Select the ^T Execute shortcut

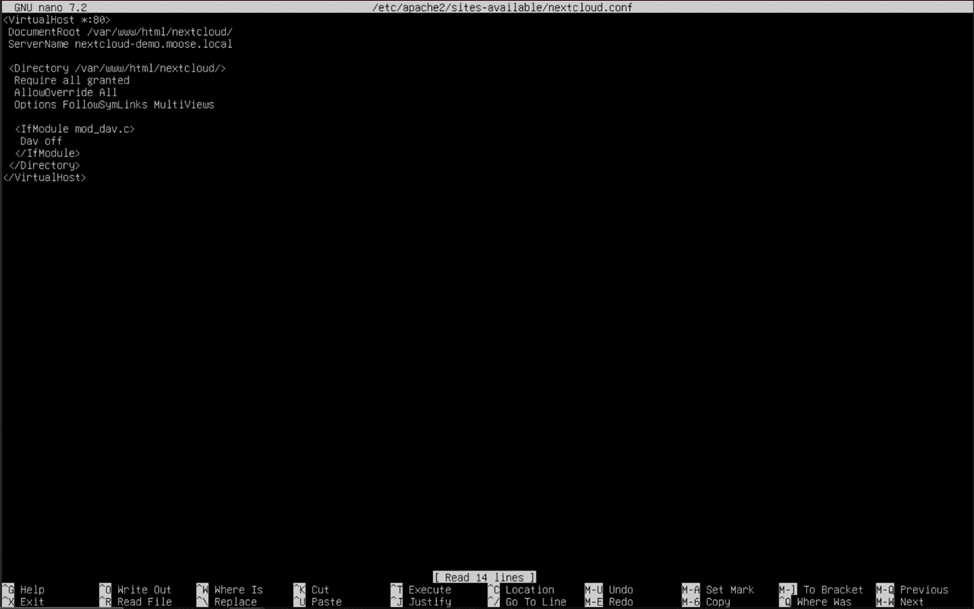(x=421, y=590)
